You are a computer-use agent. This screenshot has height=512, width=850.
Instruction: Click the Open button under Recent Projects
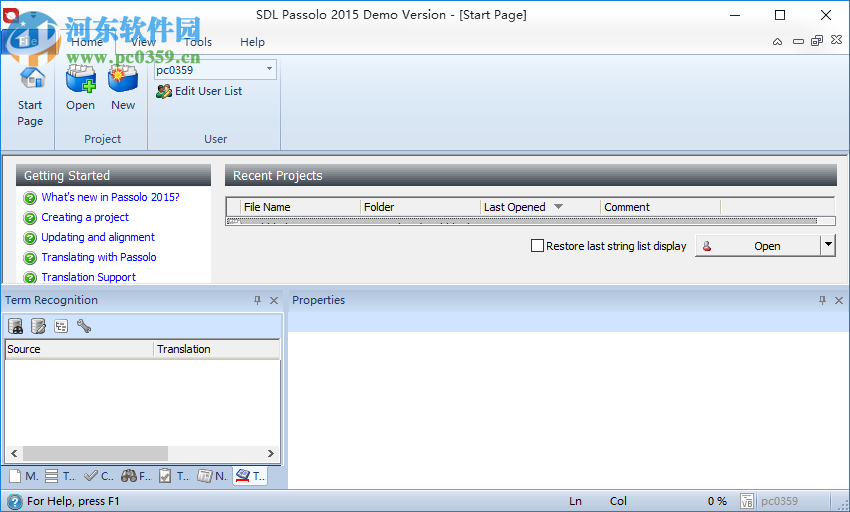pos(758,246)
